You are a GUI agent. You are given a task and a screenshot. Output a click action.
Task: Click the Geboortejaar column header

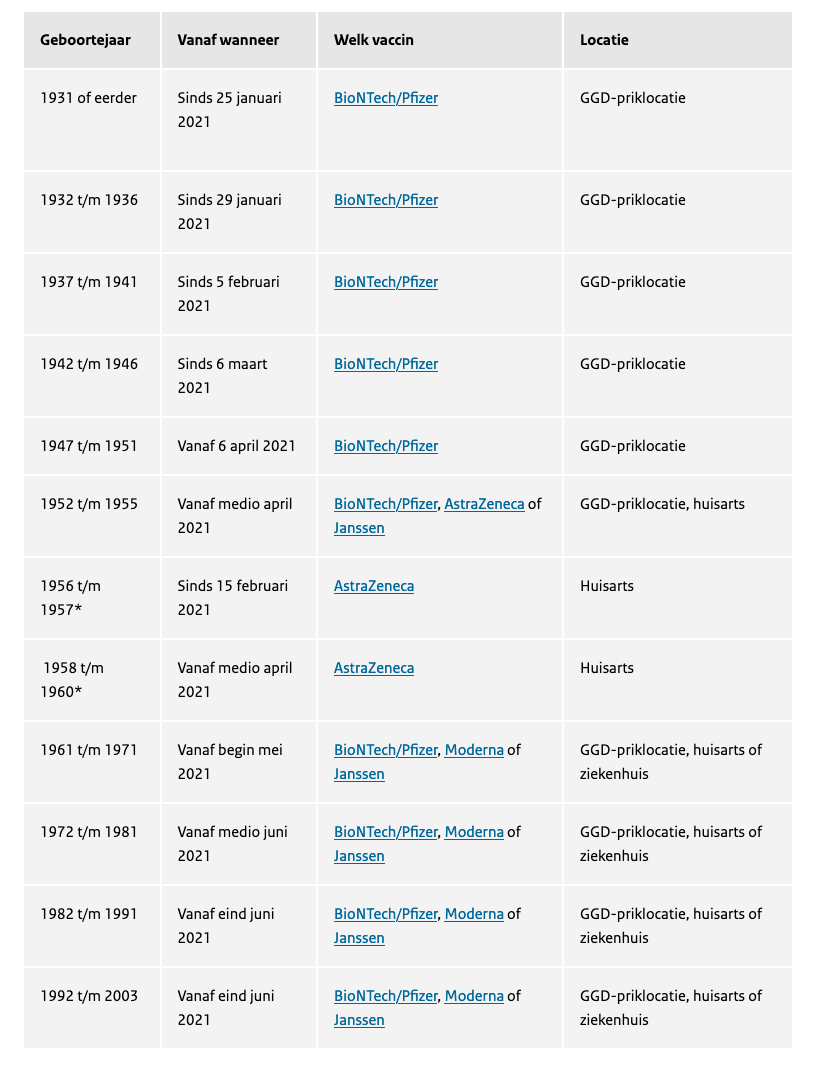point(86,40)
